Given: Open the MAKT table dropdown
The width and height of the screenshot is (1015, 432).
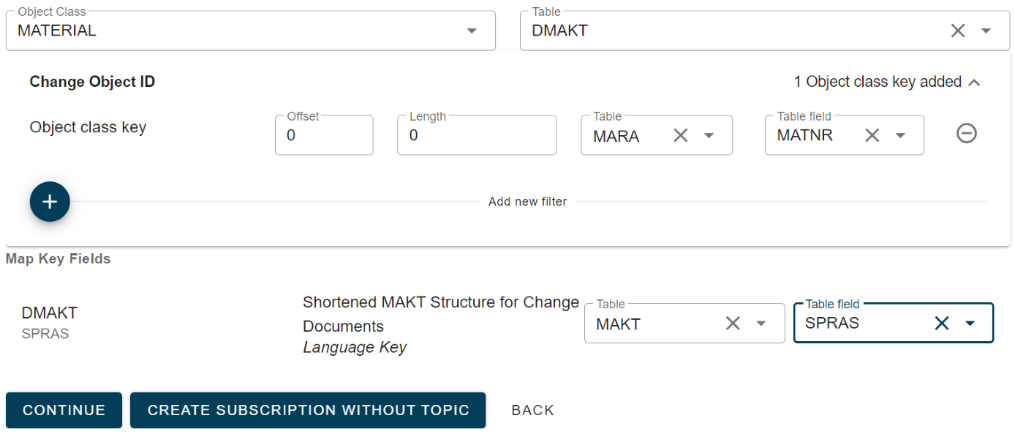Looking at the screenshot, I should pos(760,323).
